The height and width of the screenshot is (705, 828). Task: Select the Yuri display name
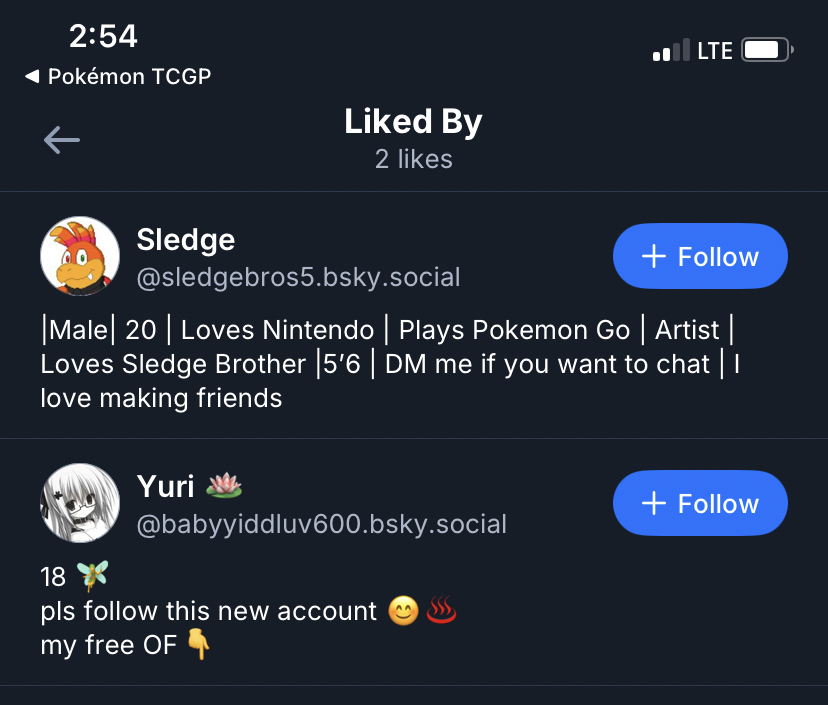[x=165, y=487]
